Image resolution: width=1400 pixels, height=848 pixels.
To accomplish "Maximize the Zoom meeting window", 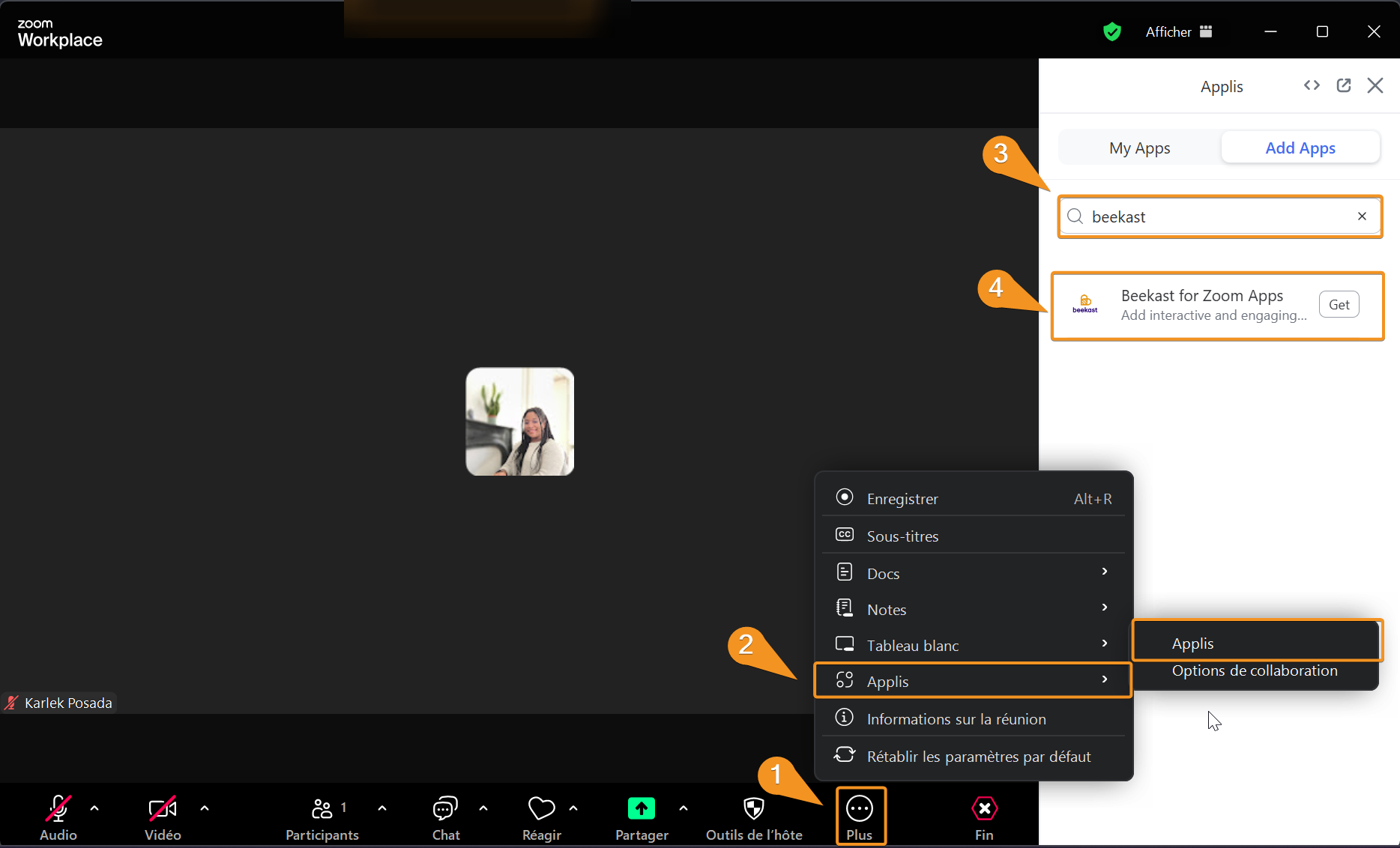I will [x=1322, y=31].
